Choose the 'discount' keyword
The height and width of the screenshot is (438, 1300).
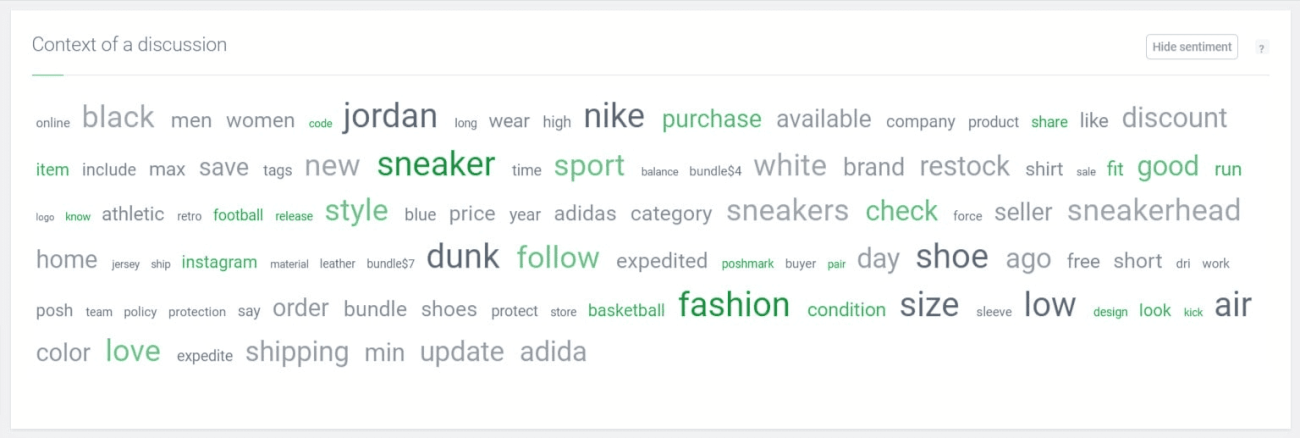(x=1174, y=118)
